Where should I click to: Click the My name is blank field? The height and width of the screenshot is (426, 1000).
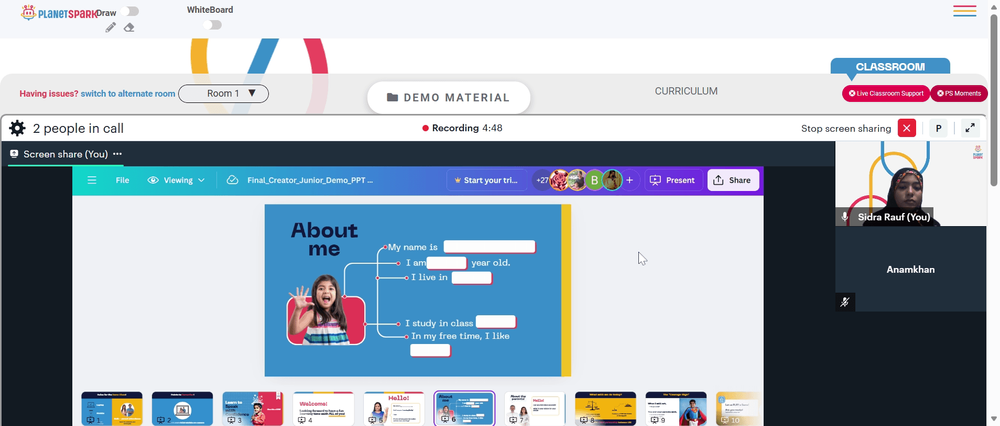tap(489, 247)
